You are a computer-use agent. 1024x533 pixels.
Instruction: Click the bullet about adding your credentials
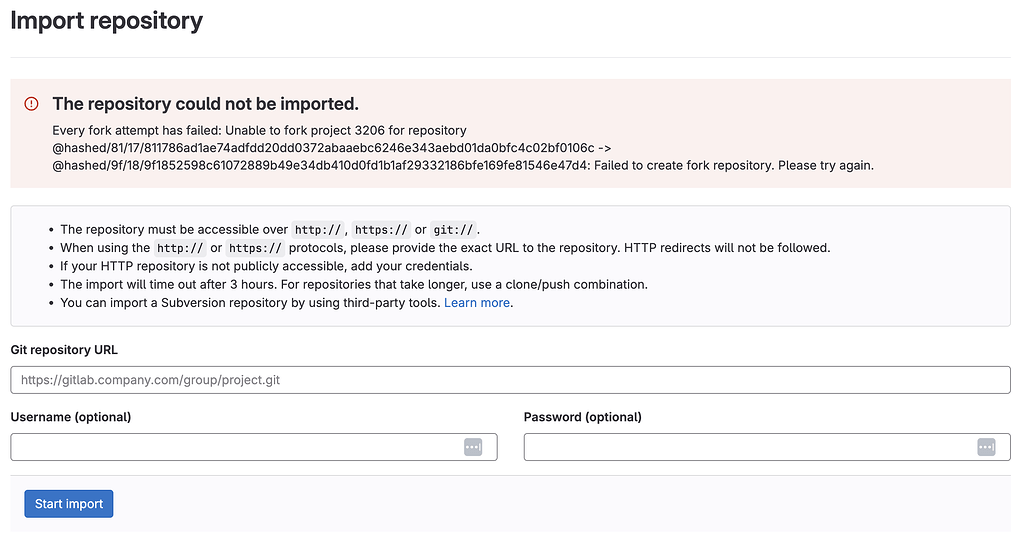pyautogui.click(x=266, y=266)
